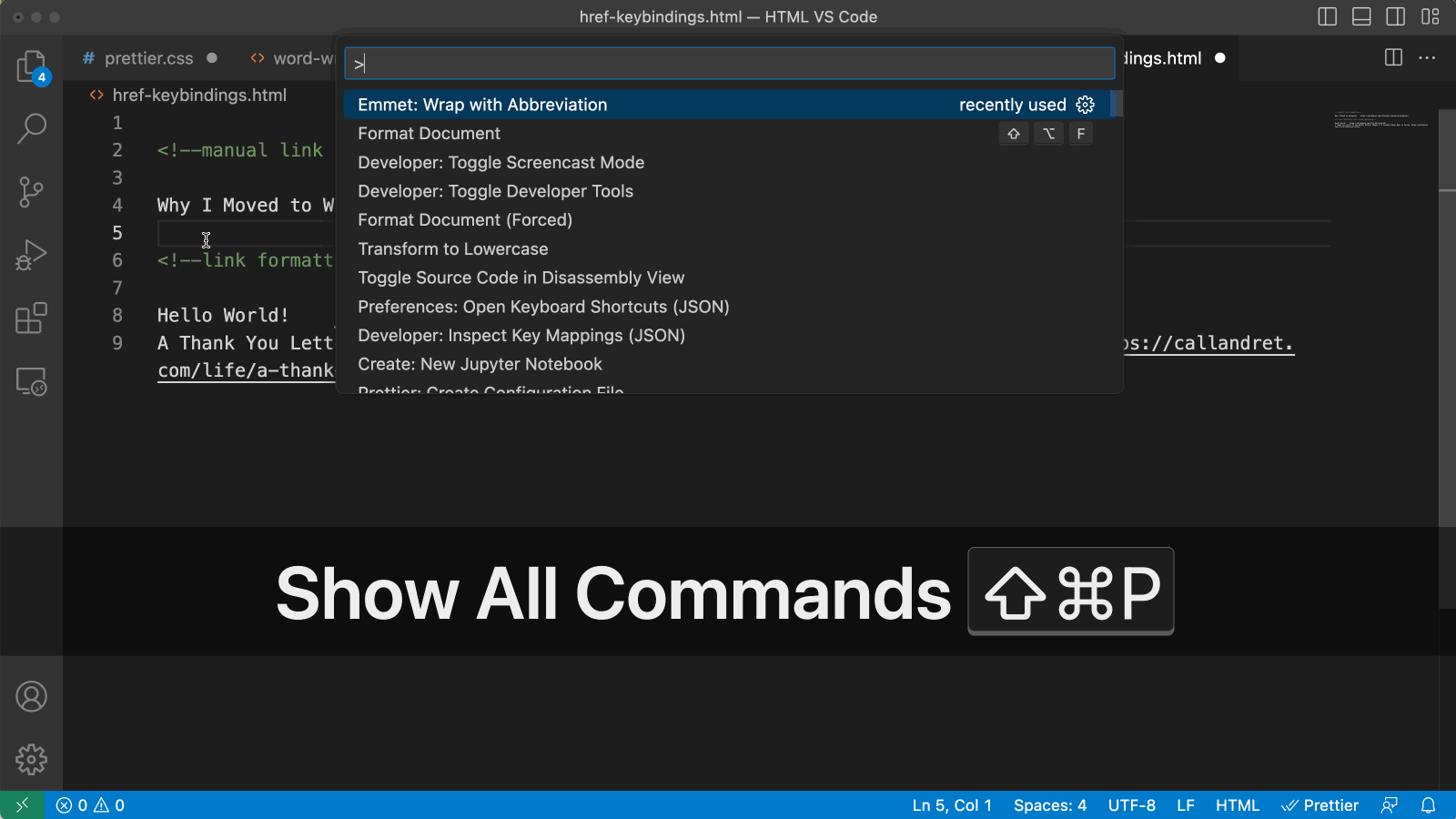
Task: Open Run and Debug view
Action: 31,256
